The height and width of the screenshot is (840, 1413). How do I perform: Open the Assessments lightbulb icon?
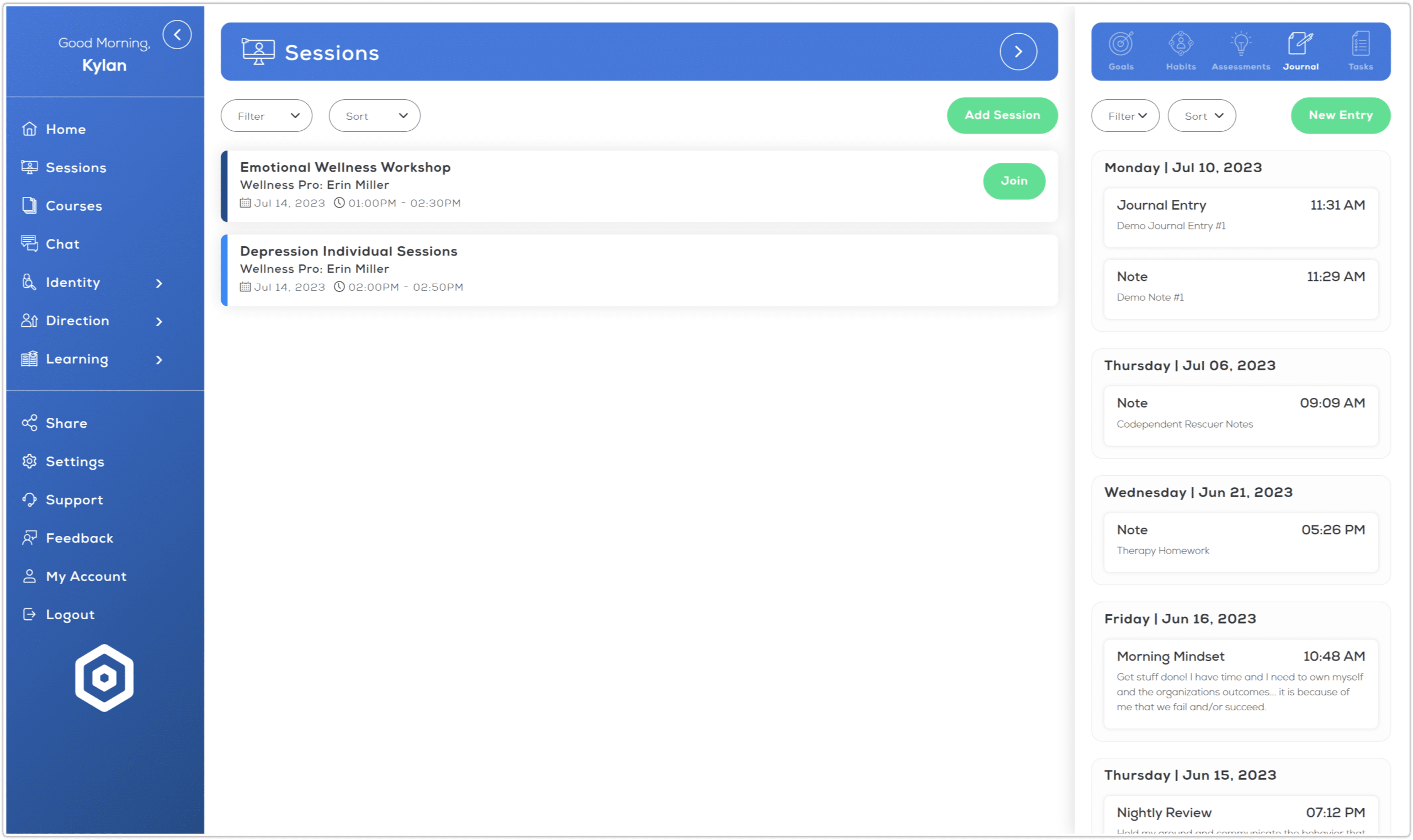tap(1240, 44)
